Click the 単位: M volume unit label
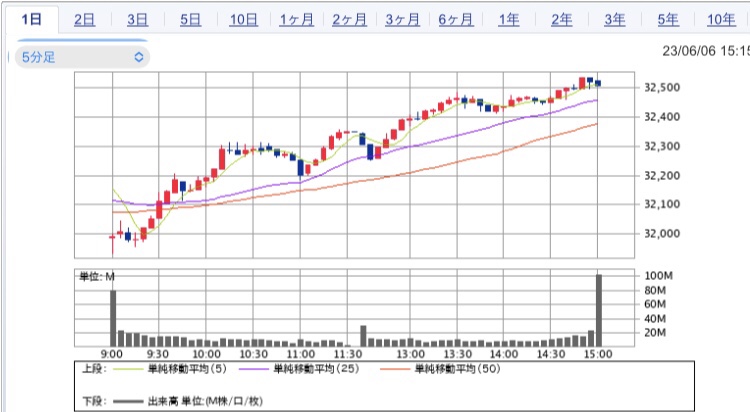This screenshot has width=750, height=412. point(96,277)
